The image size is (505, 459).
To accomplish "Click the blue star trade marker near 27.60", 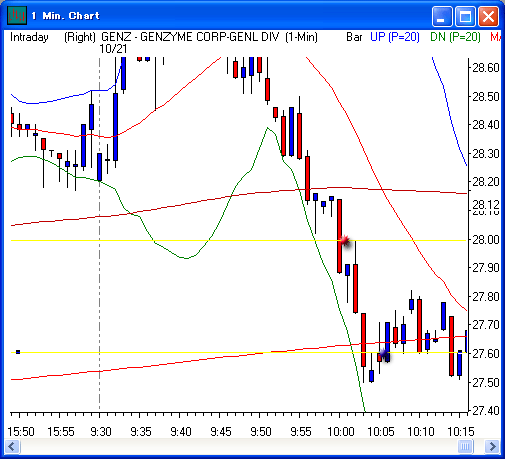I will [384, 354].
